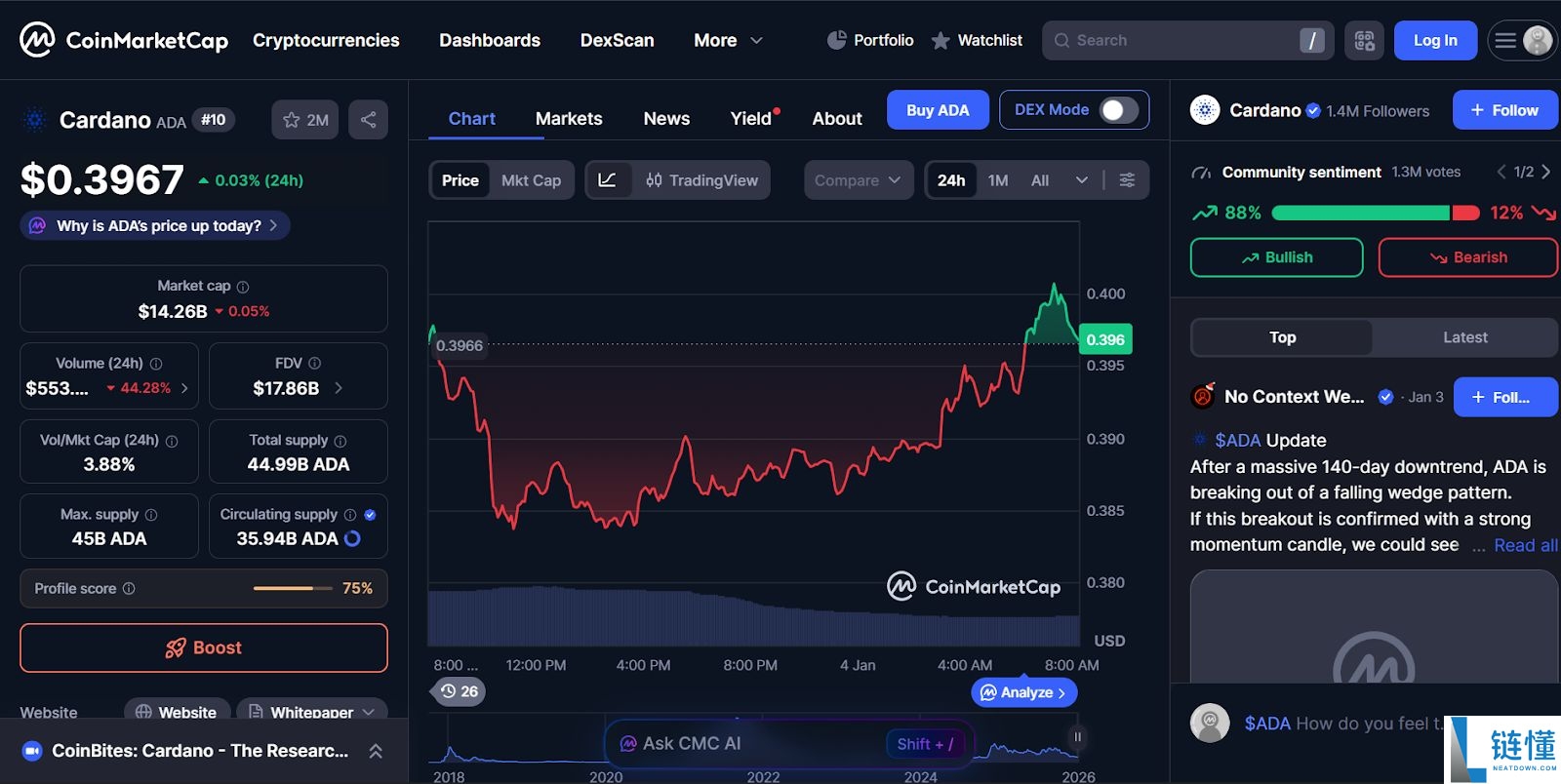1561x784 pixels.
Task: Follow the Cardano community profile
Action: pyautogui.click(x=1504, y=110)
